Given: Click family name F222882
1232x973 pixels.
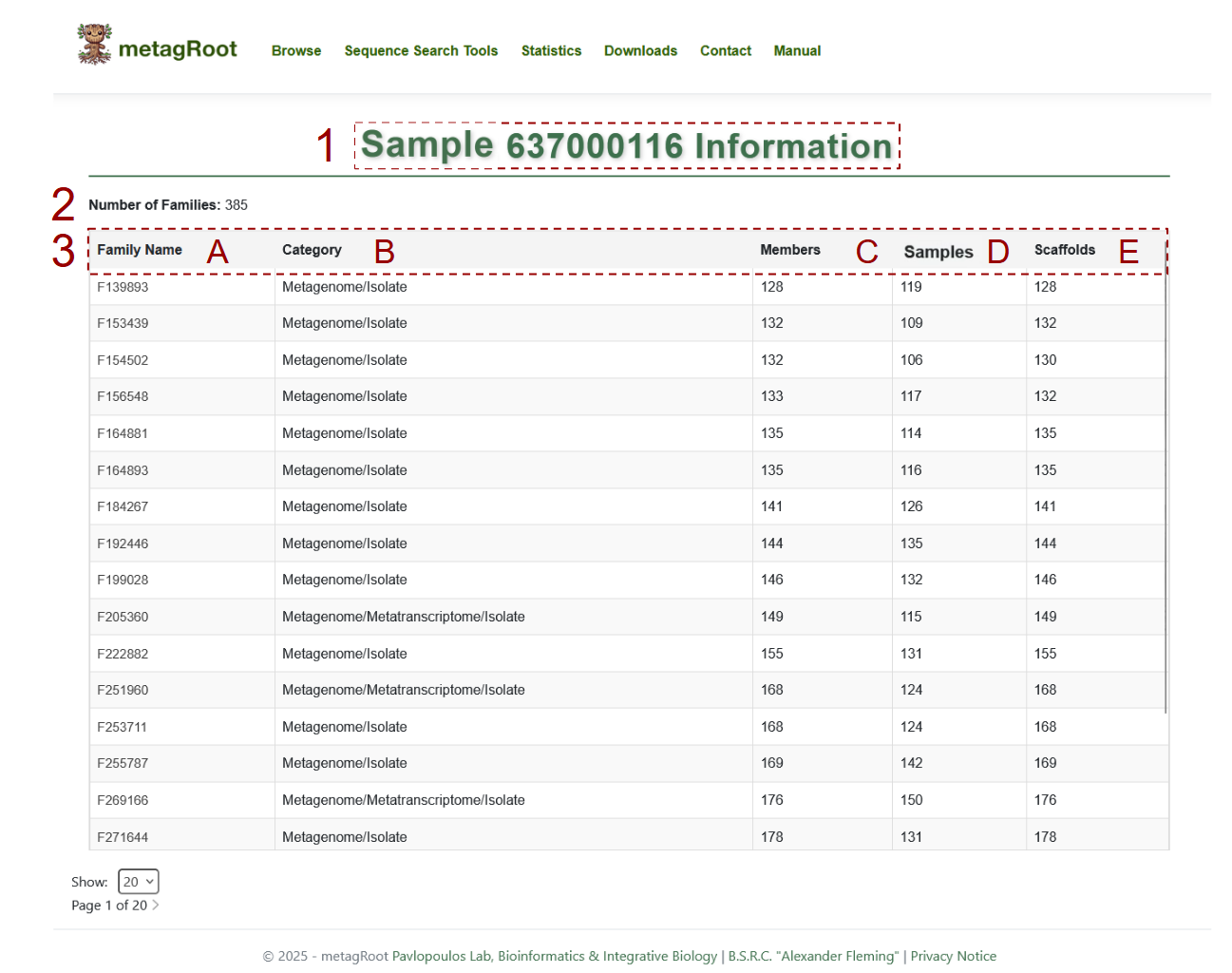Looking at the screenshot, I should pyautogui.click(x=123, y=654).
